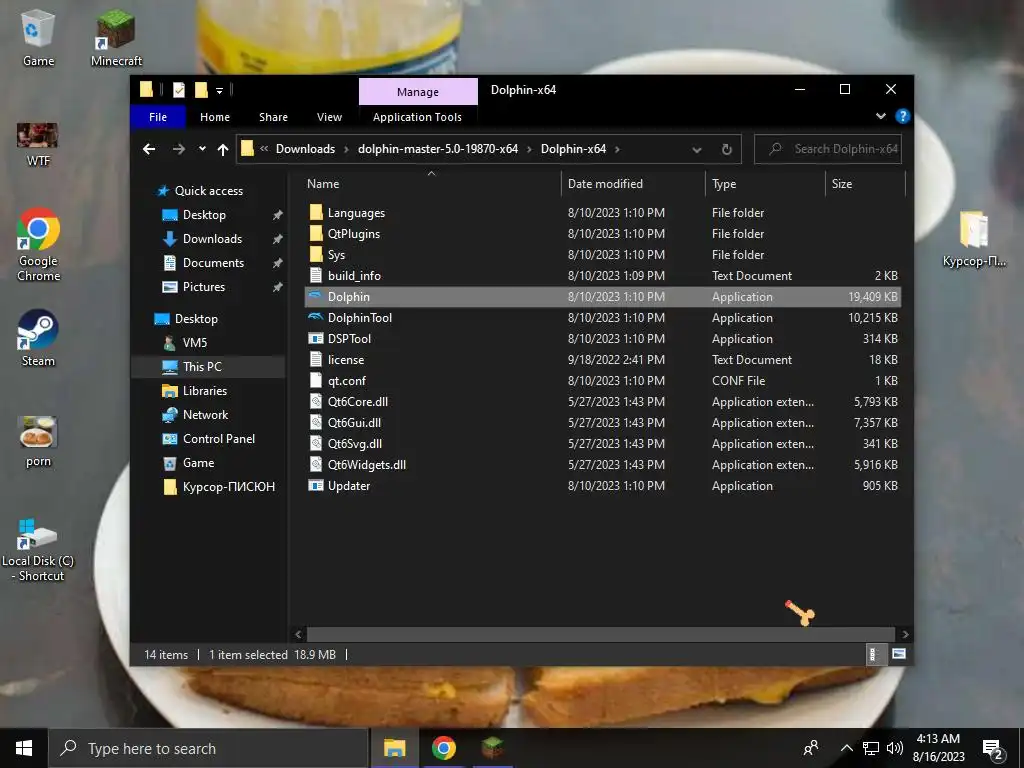The height and width of the screenshot is (768, 1024).
Task: Open Google Chrome desktop shortcut
Action: 38,244
